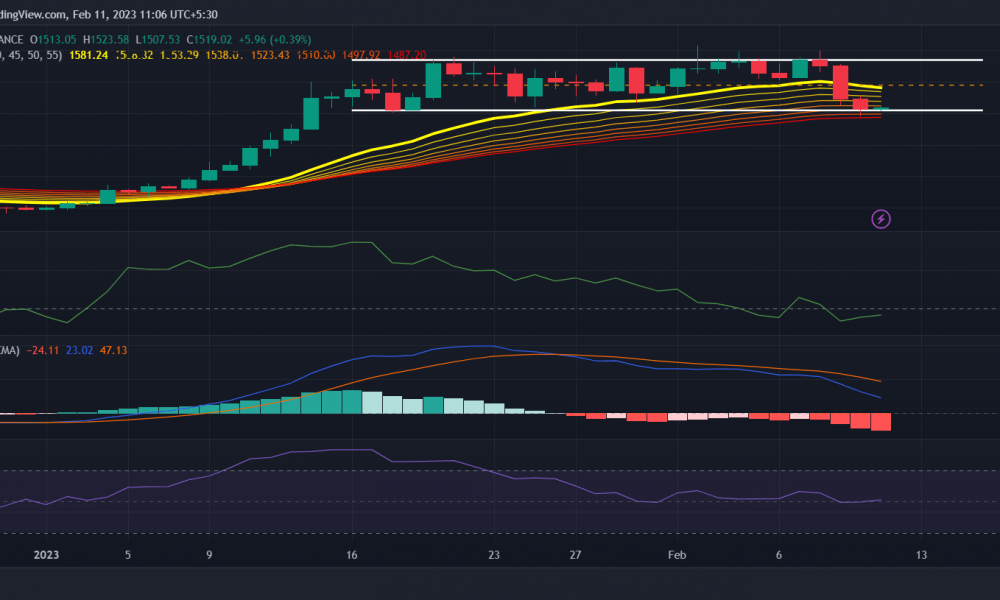
Task: Click the Feb label on time axis
Action: click(x=677, y=555)
